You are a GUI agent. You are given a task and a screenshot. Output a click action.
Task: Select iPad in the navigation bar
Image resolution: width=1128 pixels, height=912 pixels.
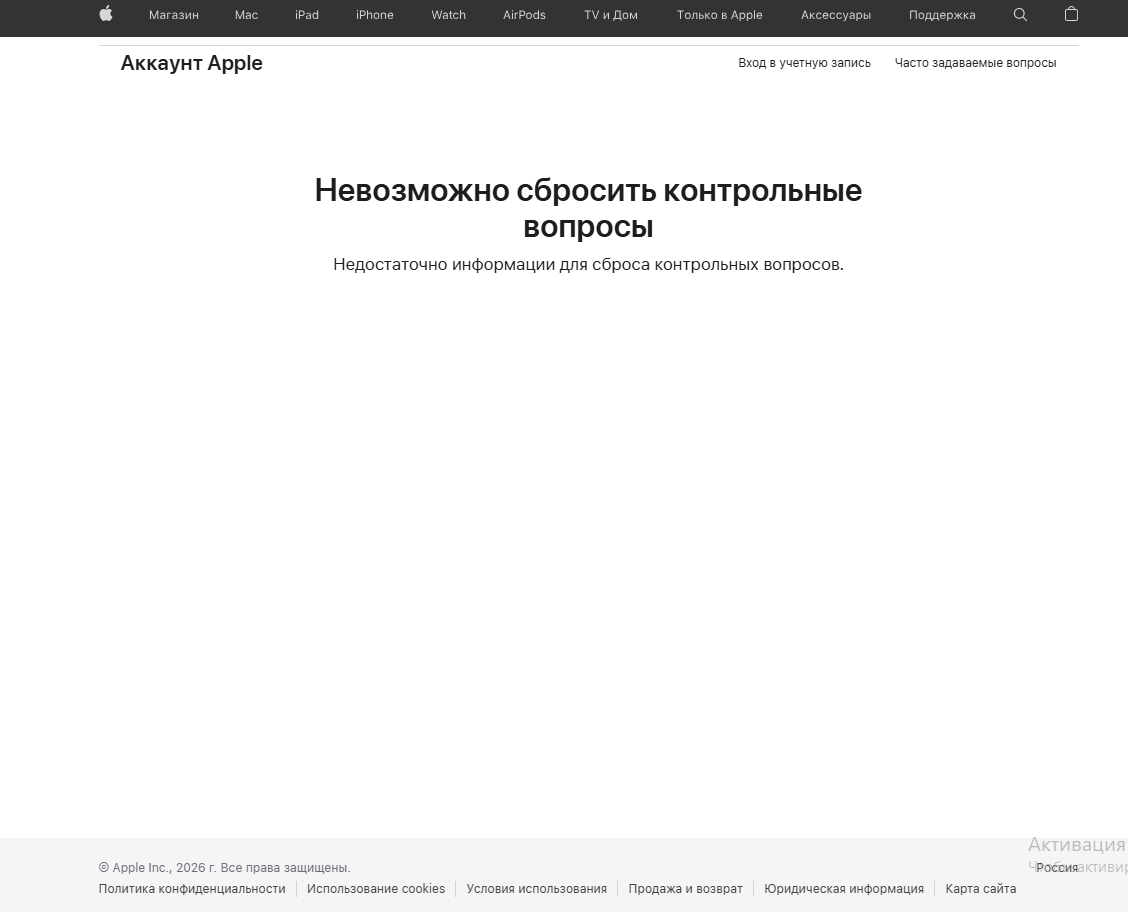click(306, 15)
